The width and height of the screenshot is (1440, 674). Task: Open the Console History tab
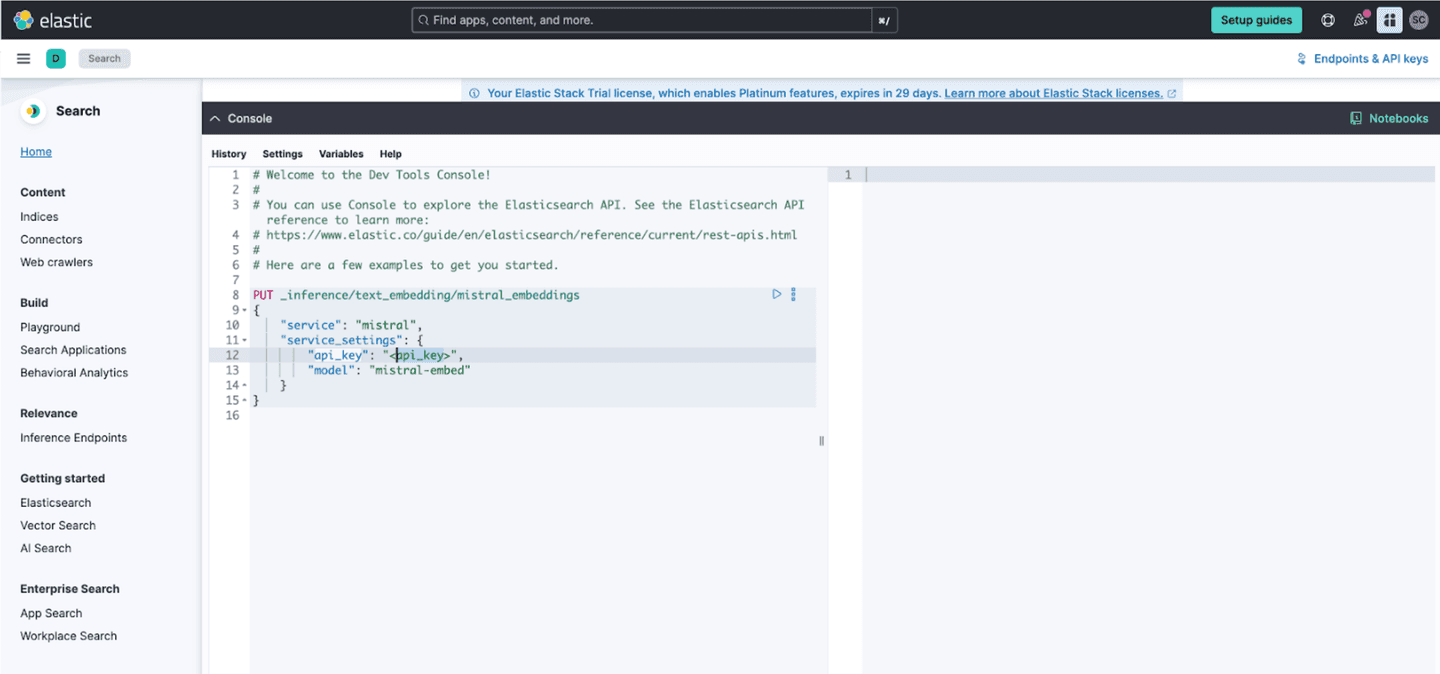tap(228, 154)
